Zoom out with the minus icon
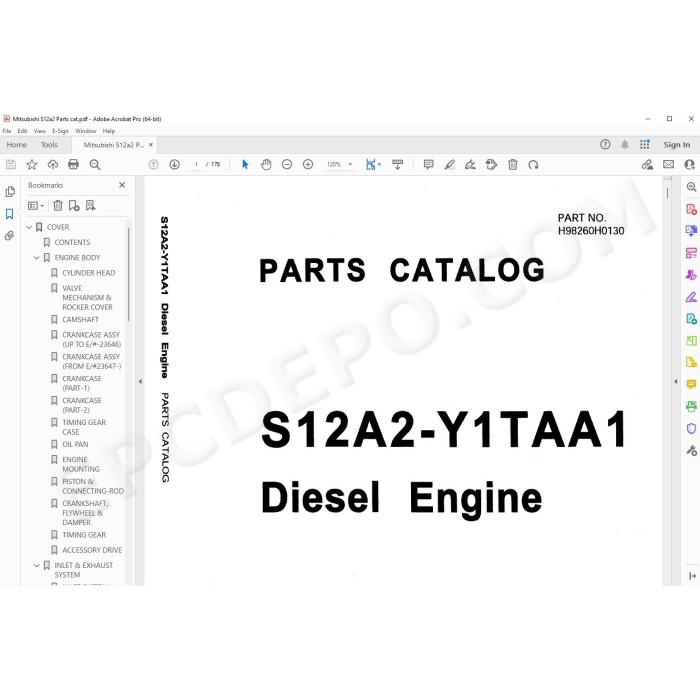700x700 pixels. point(287,165)
